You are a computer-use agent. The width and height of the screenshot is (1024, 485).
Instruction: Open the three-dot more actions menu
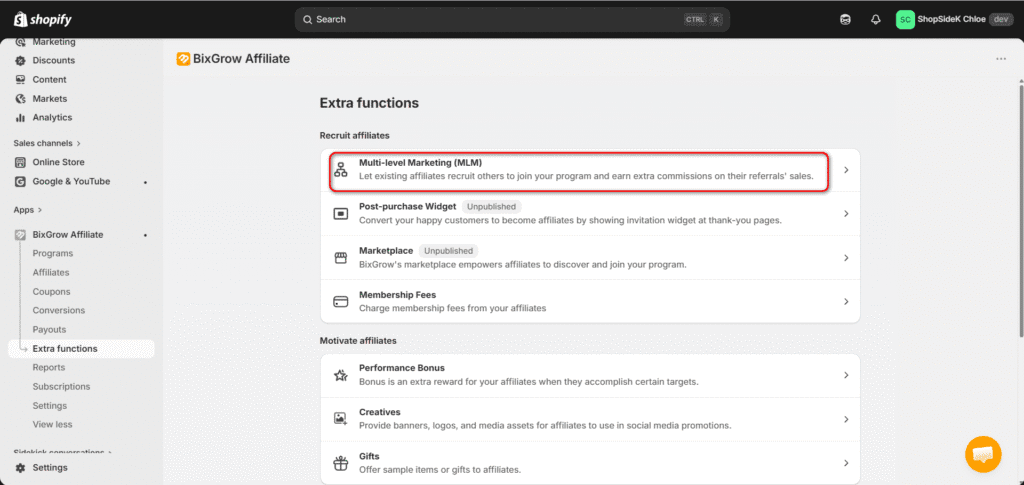point(1000,59)
